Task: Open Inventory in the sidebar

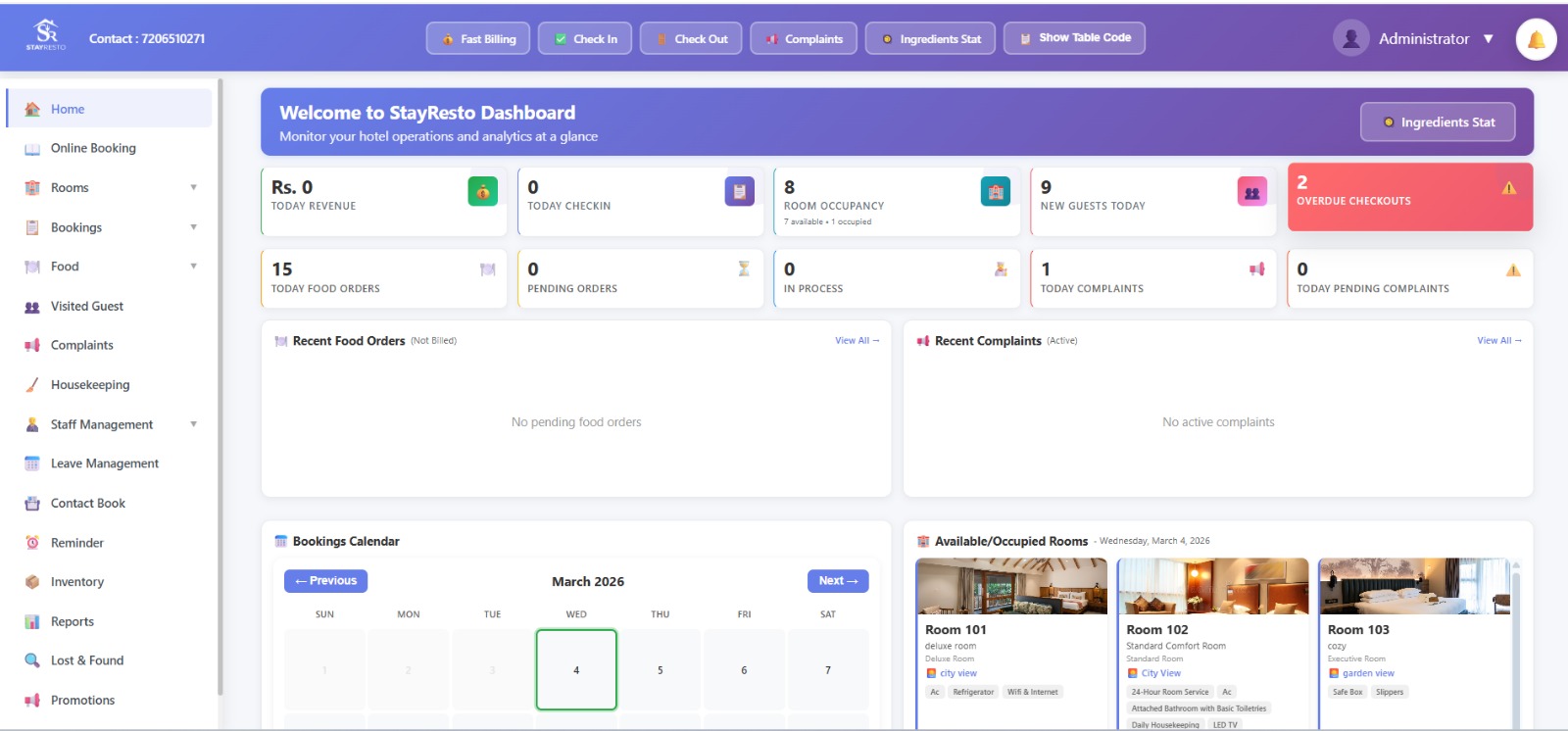Action: click(x=109, y=582)
